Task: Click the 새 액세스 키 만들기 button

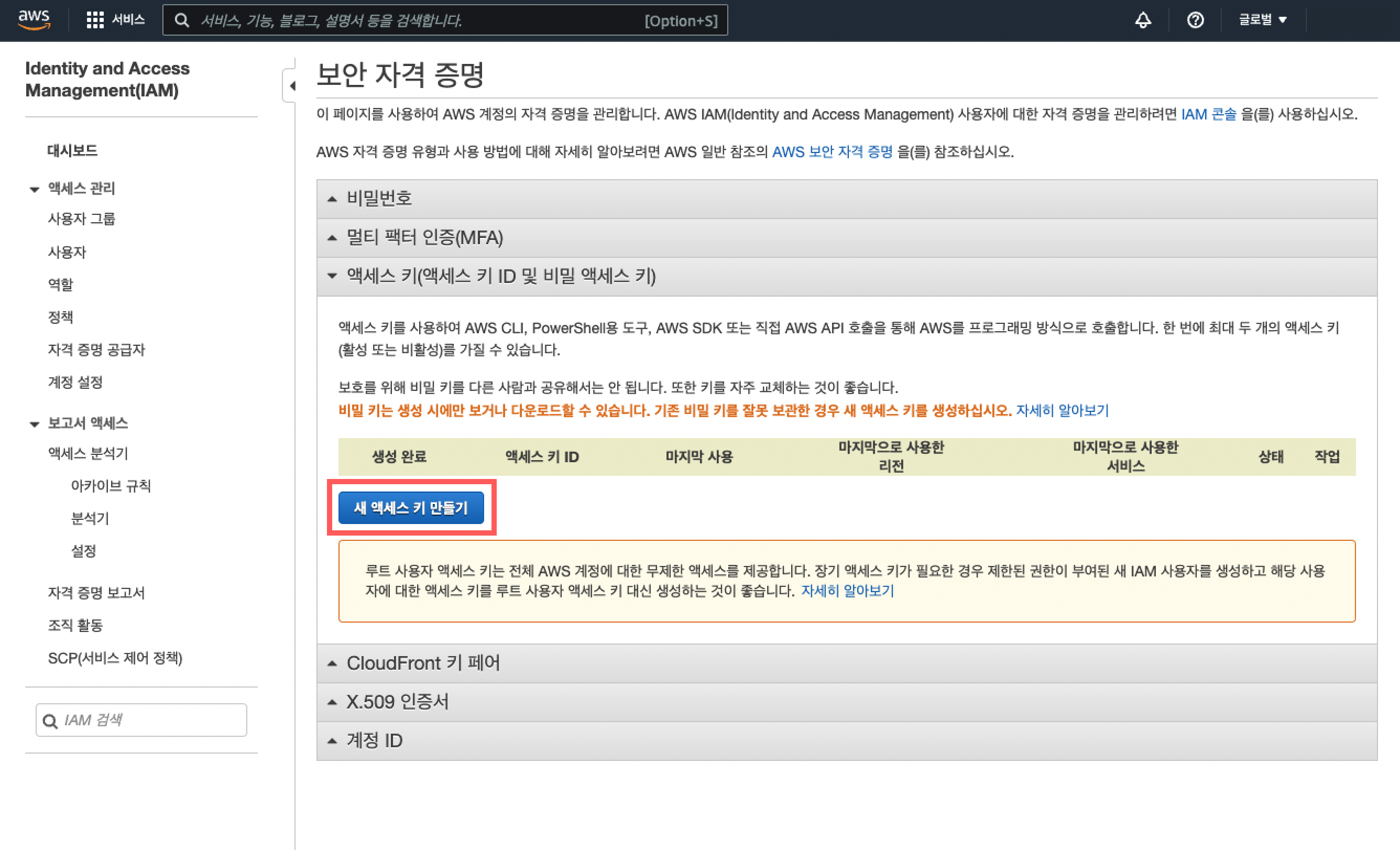Action: [411, 507]
